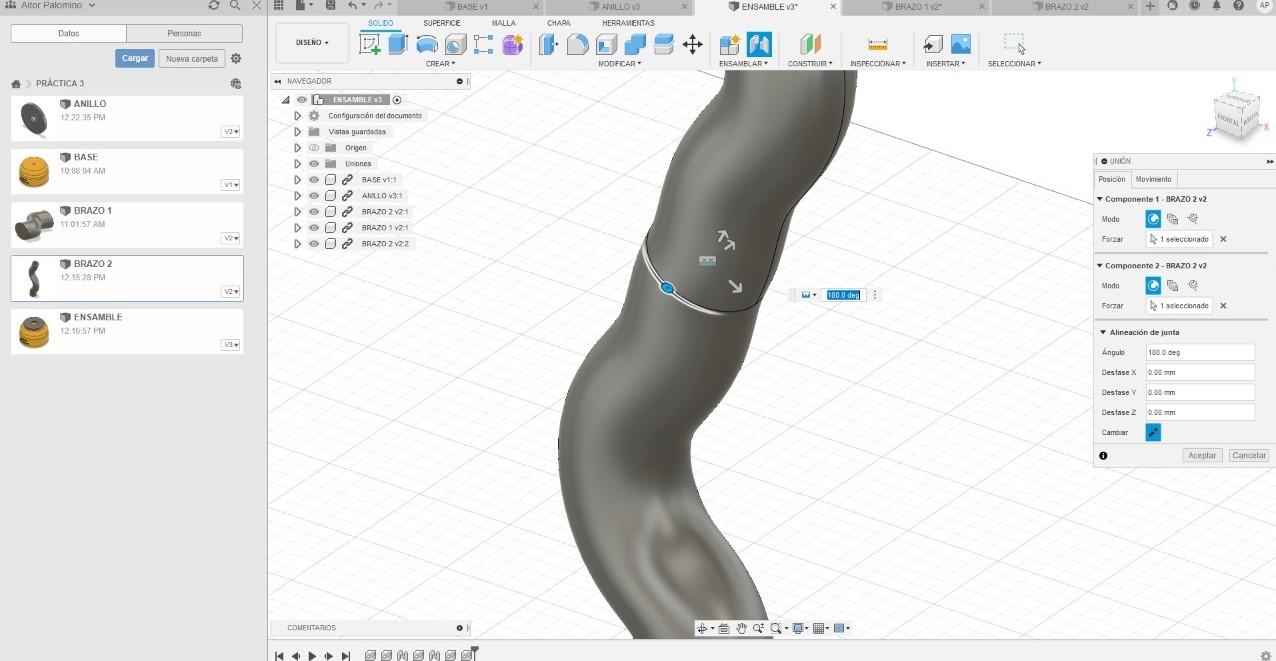Screen dimensions: 1276x661
Task: Hide the ANILLO v3:1 component
Action: click(314, 196)
